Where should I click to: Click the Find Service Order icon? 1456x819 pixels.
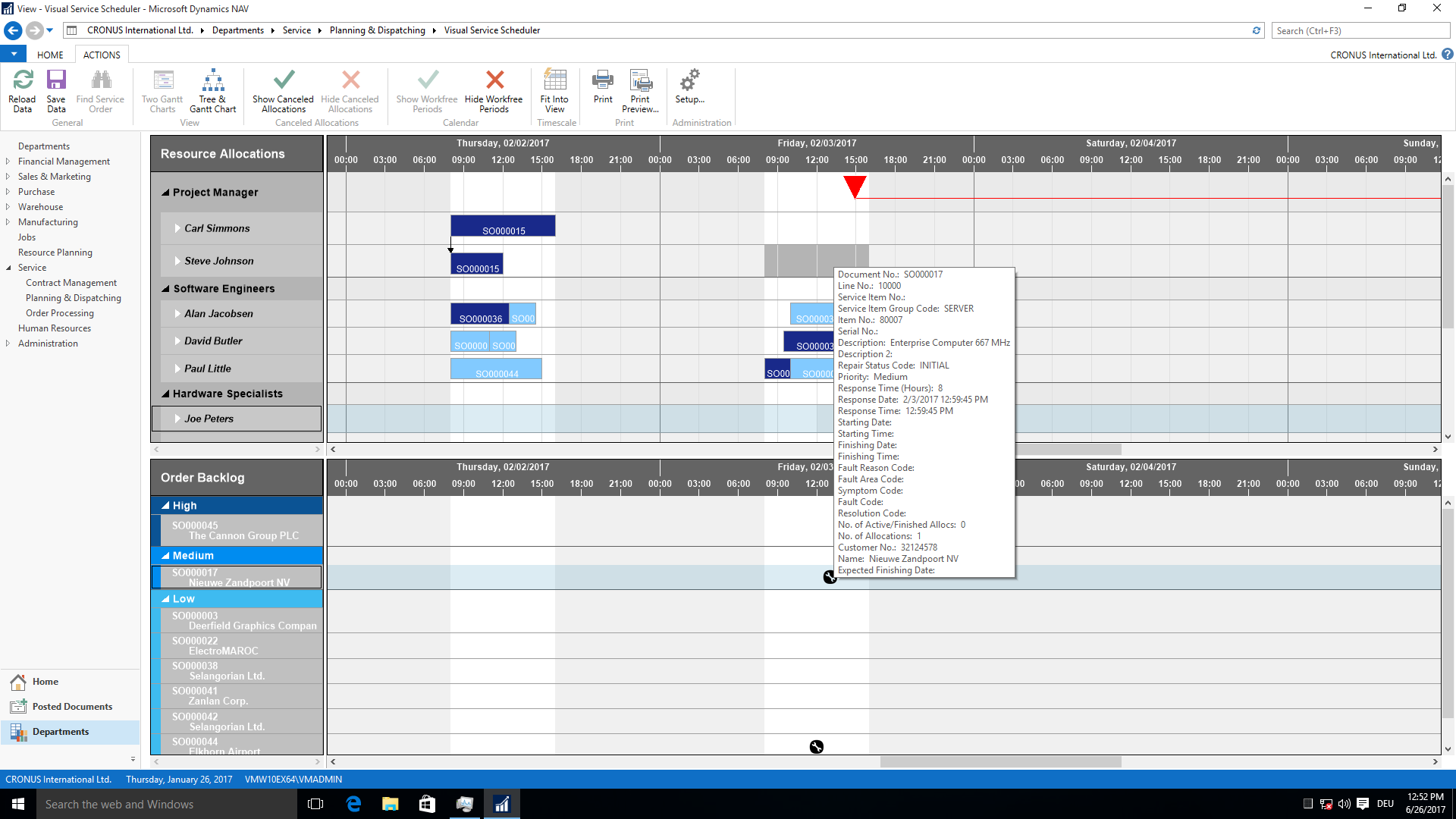(100, 91)
